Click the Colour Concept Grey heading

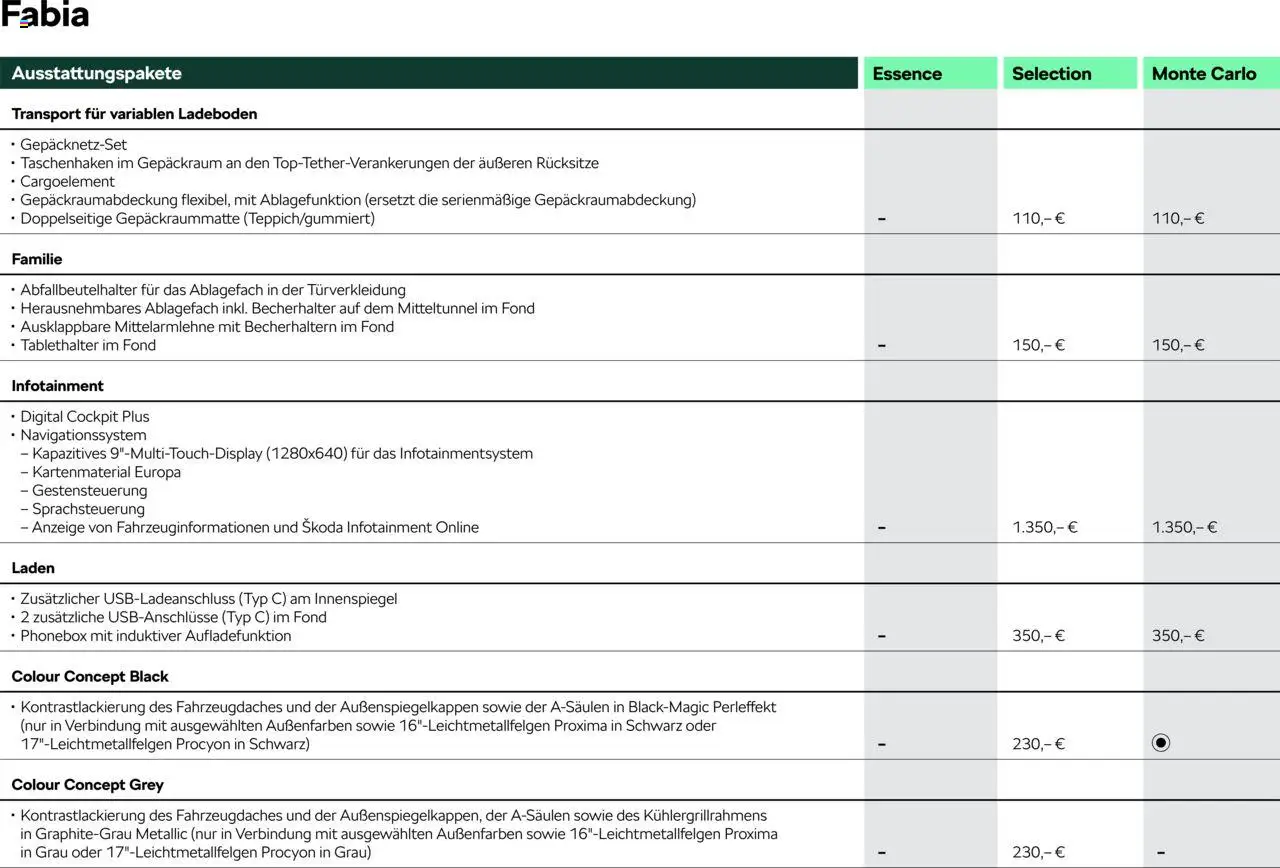(x=88, y=785)
